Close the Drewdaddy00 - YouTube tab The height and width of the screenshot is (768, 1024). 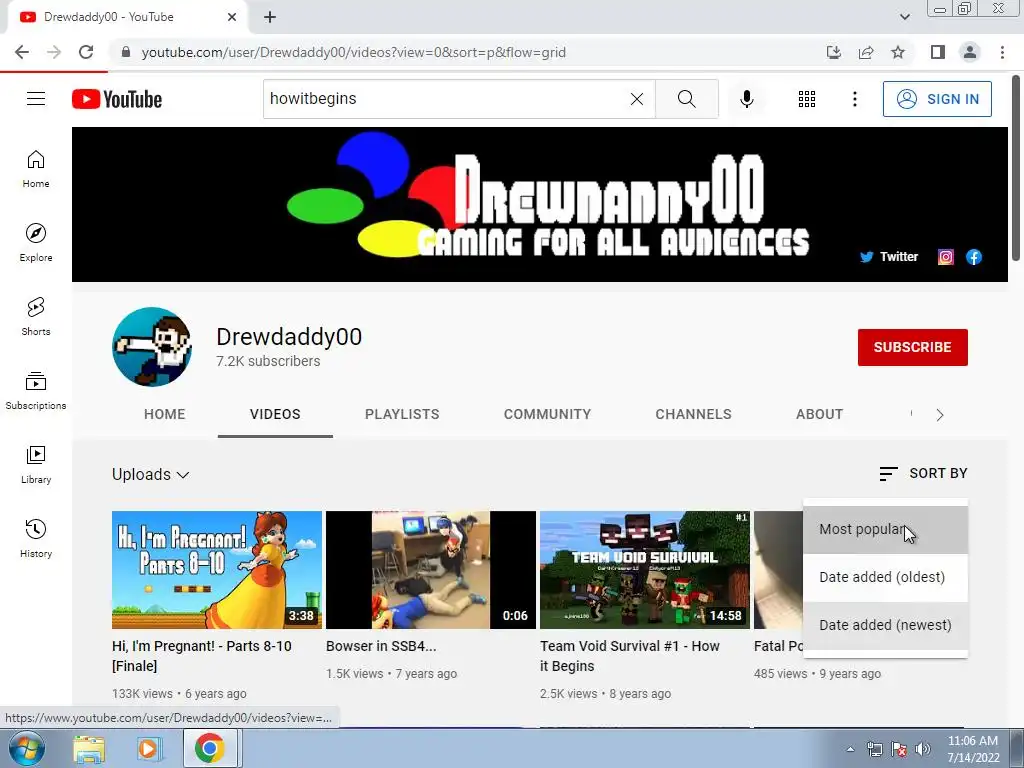click(x=232, y=17)
